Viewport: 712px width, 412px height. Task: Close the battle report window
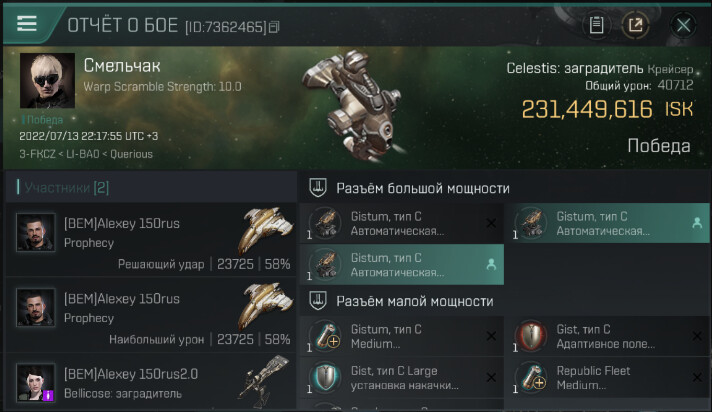tap(683, 25)
